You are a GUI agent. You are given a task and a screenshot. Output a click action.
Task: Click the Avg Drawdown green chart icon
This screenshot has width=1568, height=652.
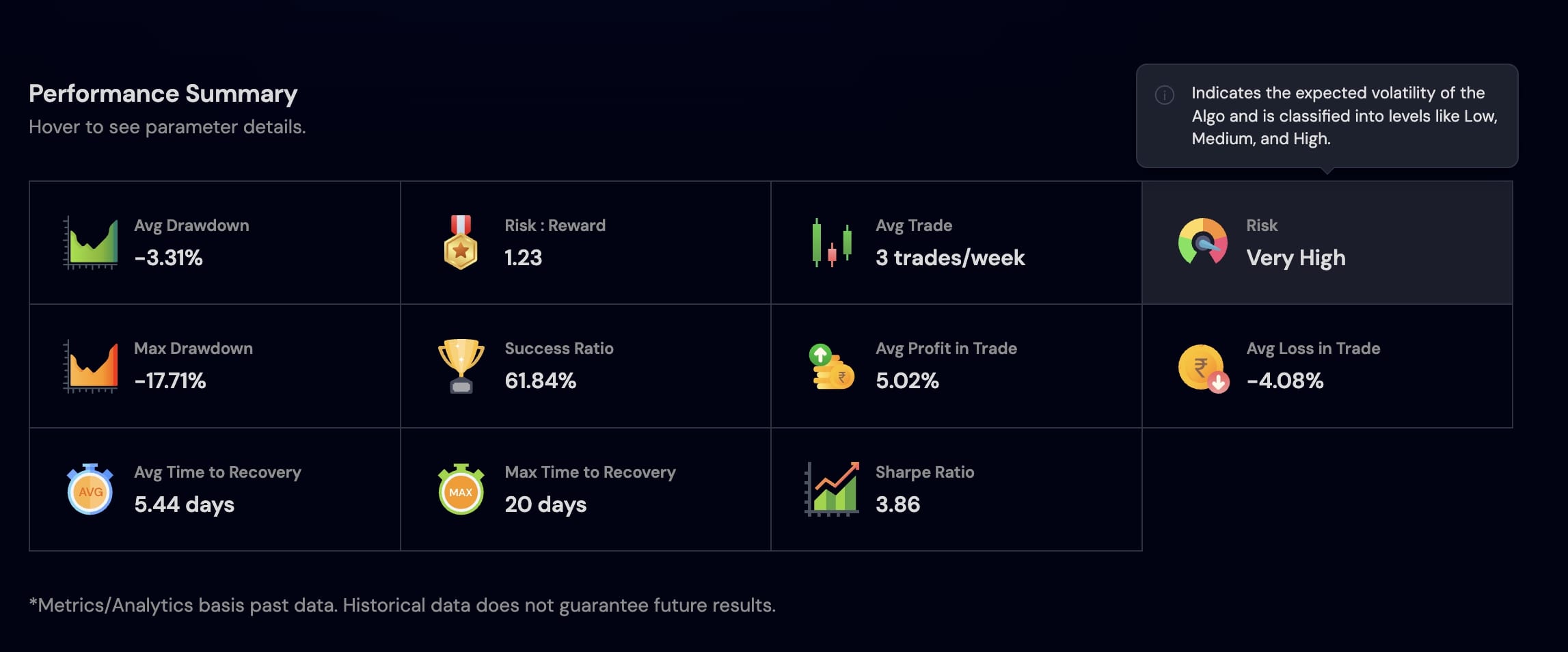pyautogui.click(x=91, y=243)
